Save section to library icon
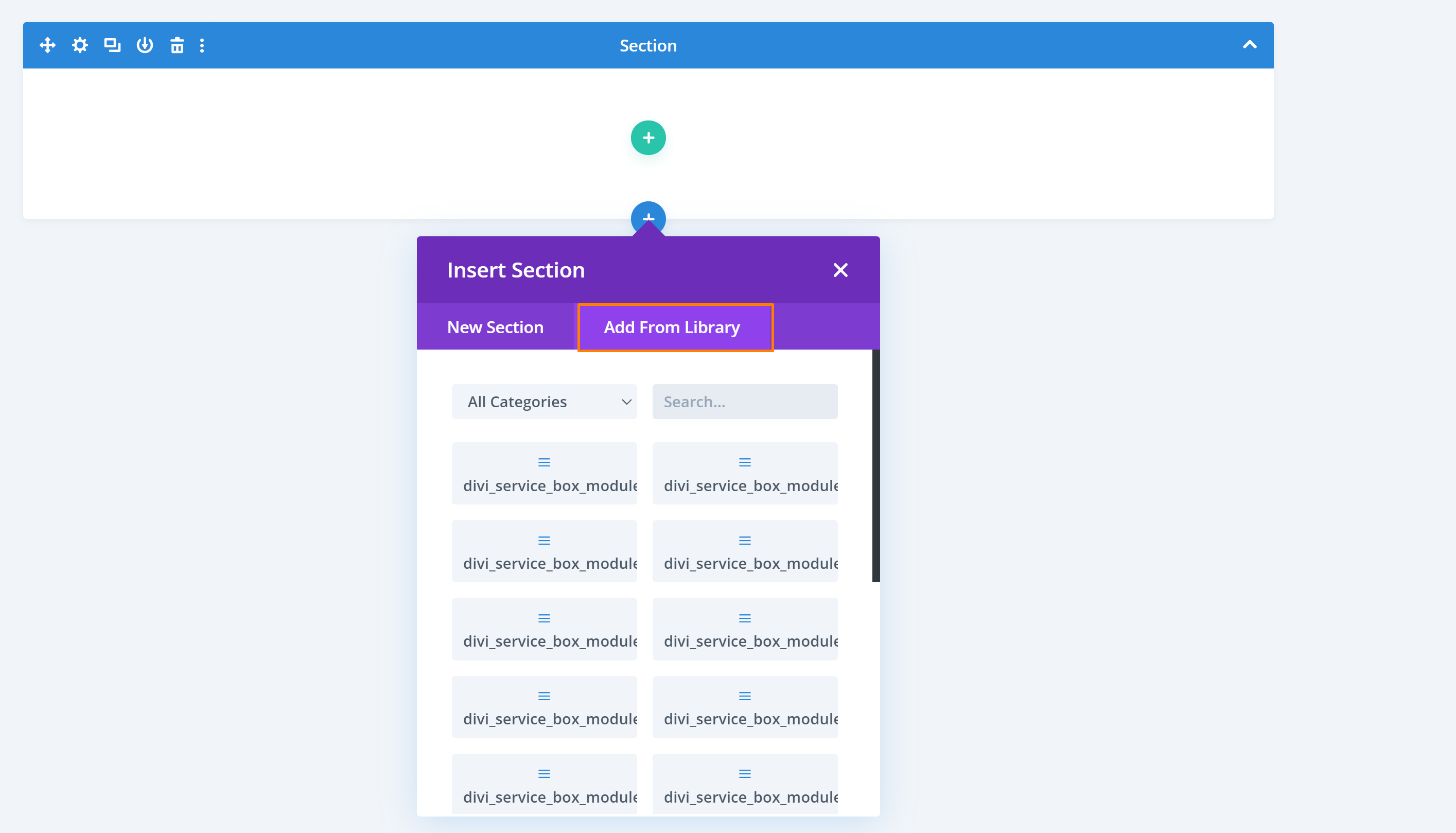This screenshot has height=833, width=1456. [145, 45]
